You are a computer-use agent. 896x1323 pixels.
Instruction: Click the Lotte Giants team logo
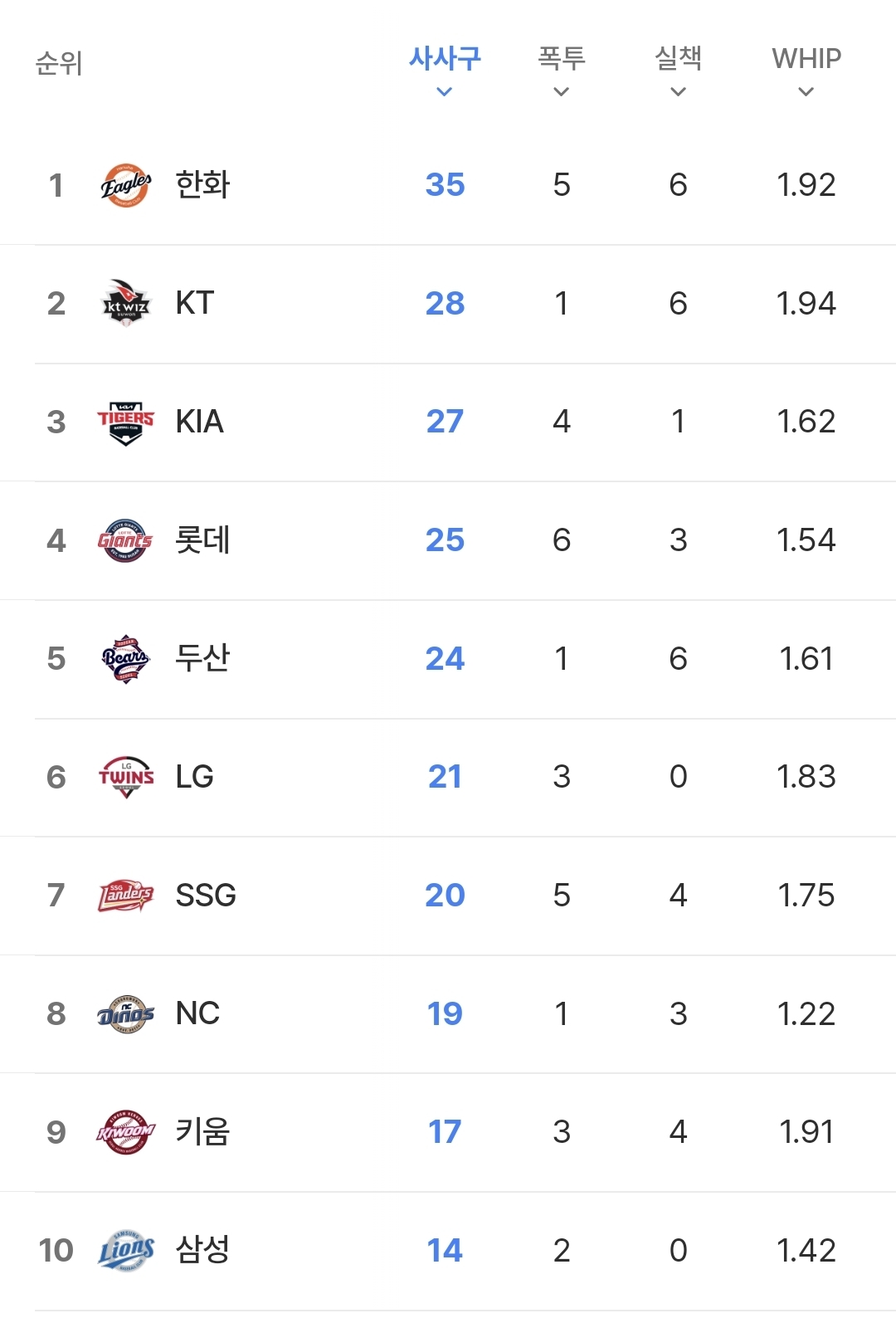click(126, 541)
